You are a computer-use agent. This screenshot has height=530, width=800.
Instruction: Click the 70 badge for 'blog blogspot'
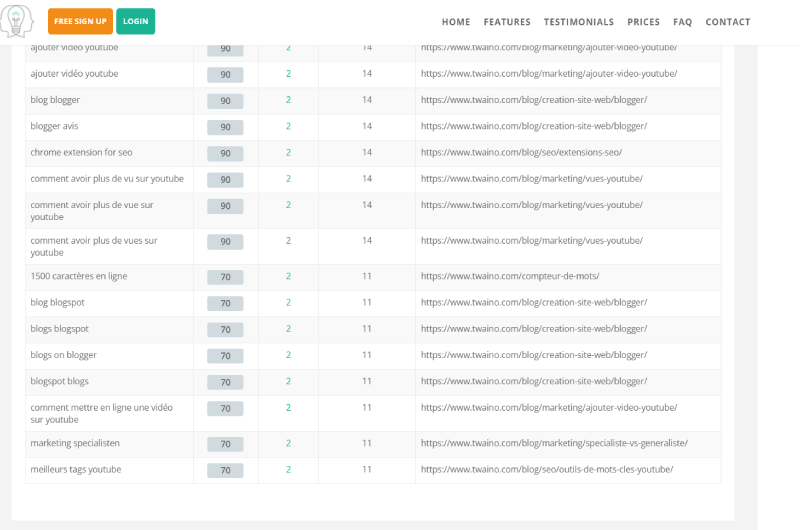225,304
